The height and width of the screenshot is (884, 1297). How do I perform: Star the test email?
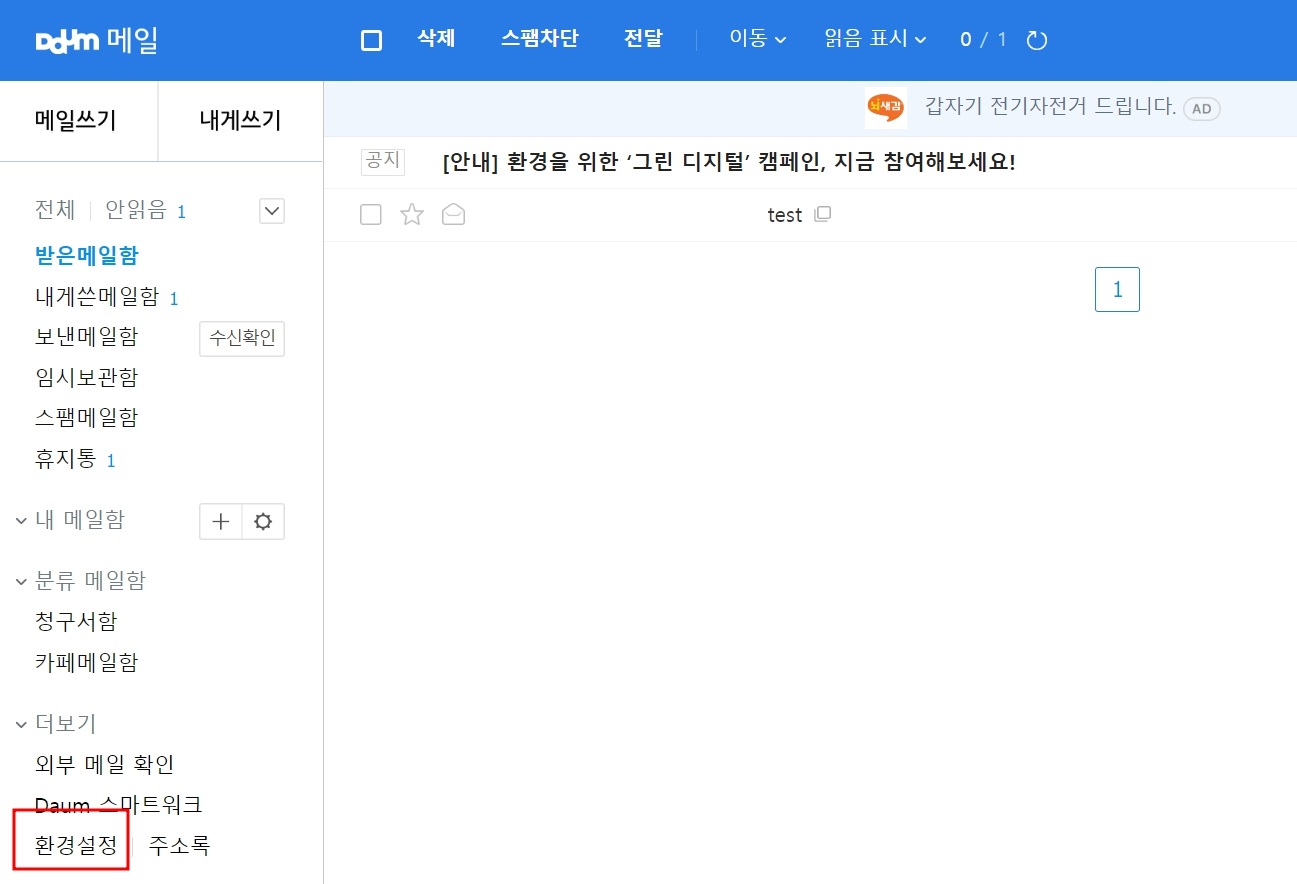point(411,214)
